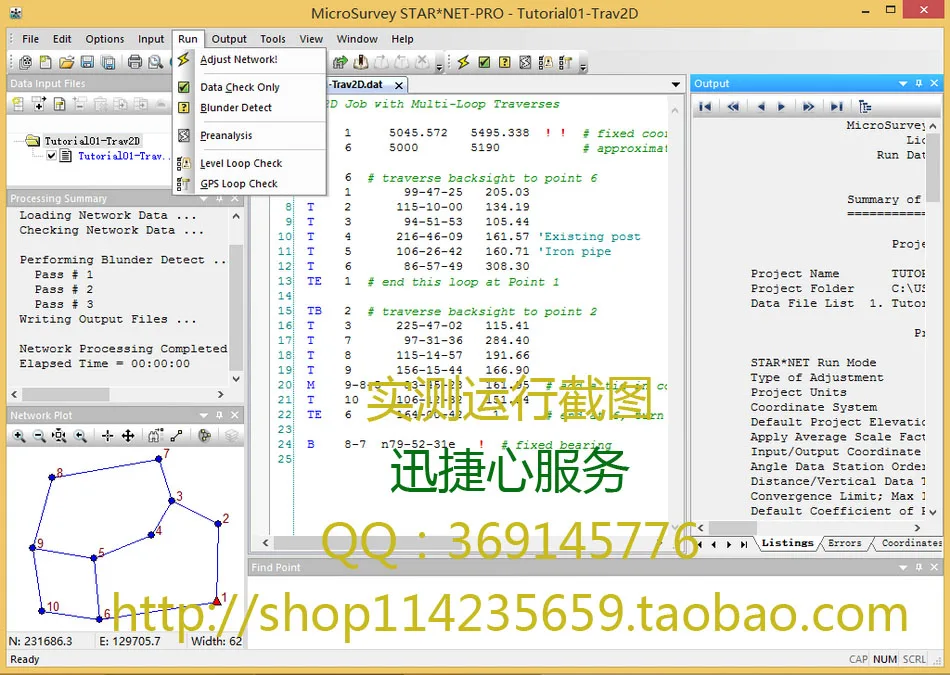Open the Coordinates tab in Output panel

click(911, 543)
